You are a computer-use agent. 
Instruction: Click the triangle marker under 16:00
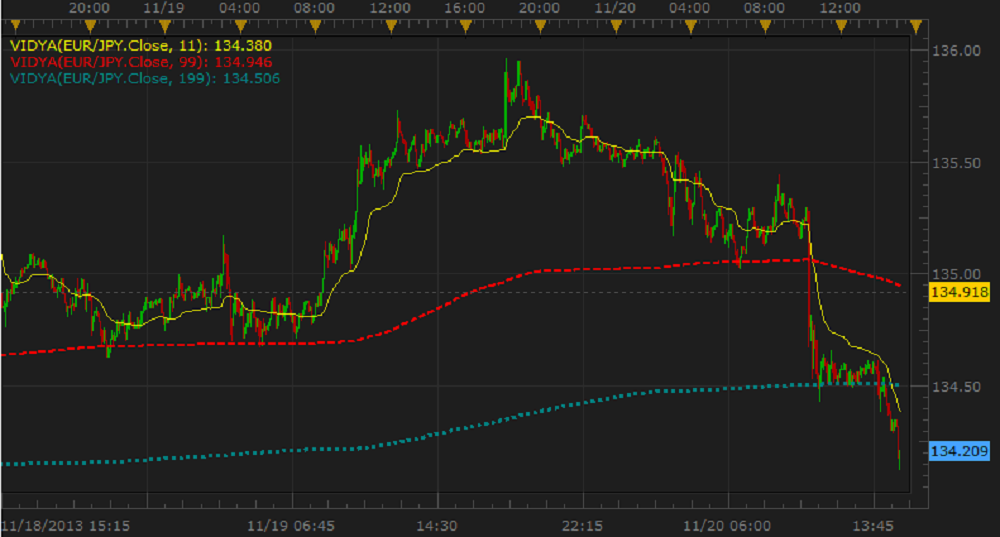464,23
